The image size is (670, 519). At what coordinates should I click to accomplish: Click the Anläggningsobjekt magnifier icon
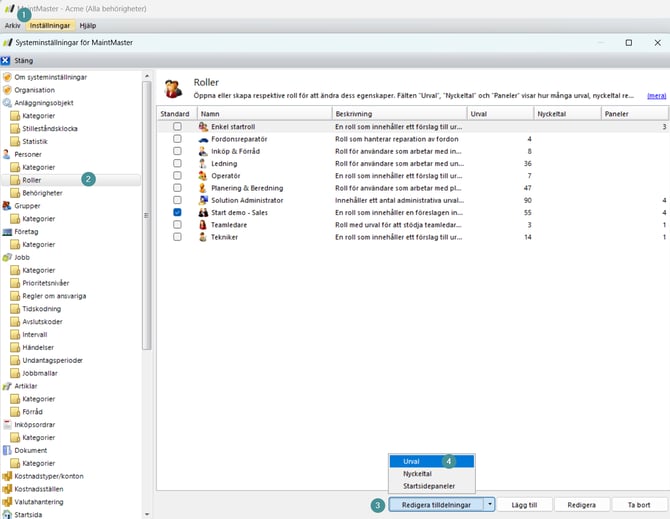(x=7, y=103)
